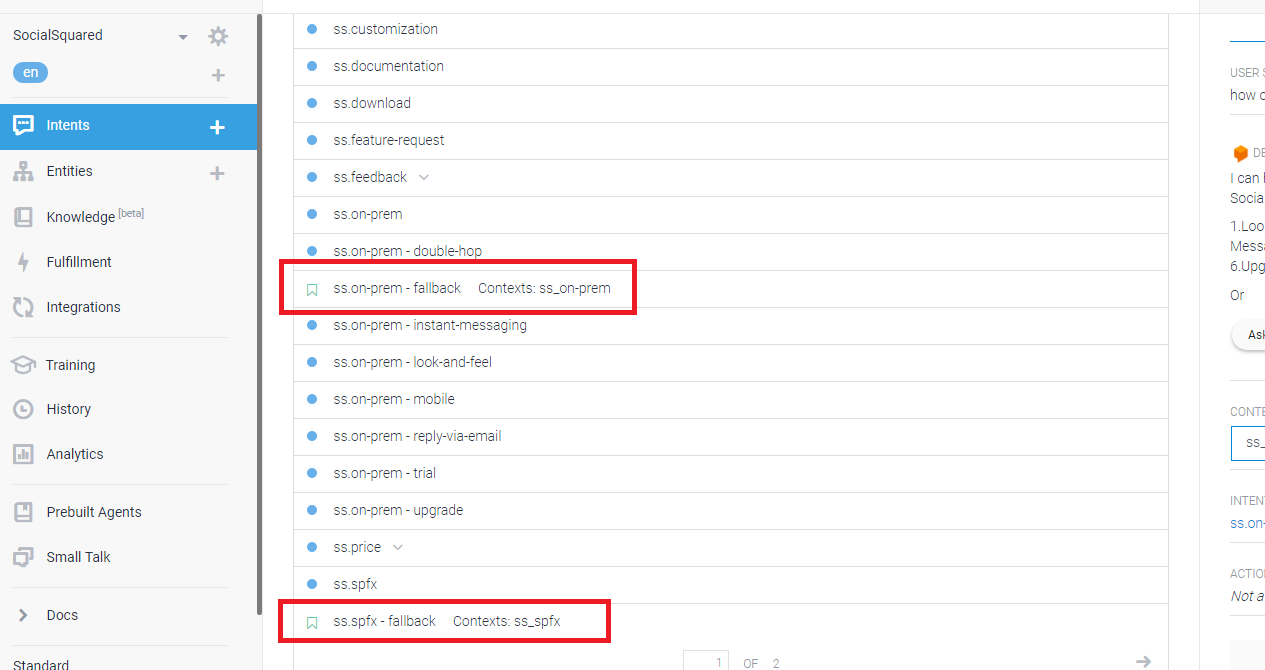Expand the Docs section
The height and width of the screenshot is (670, 1265).
click(23, 615)
